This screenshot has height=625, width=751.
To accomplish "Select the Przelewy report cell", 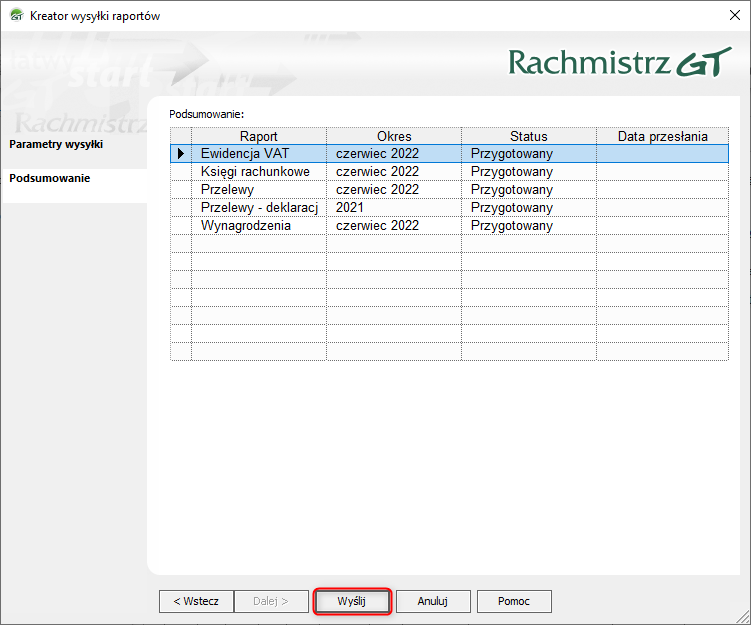I will pos(259,190).
